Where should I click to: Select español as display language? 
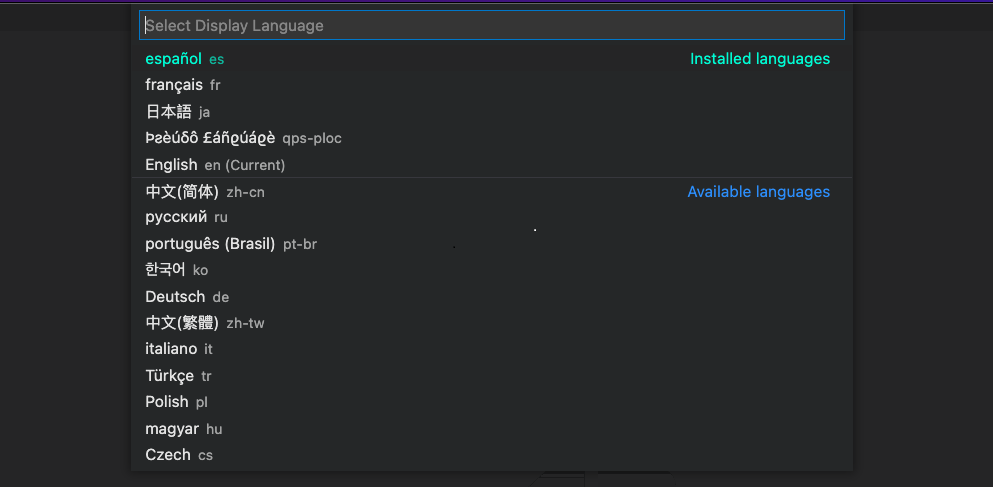(x=173, y=59)
